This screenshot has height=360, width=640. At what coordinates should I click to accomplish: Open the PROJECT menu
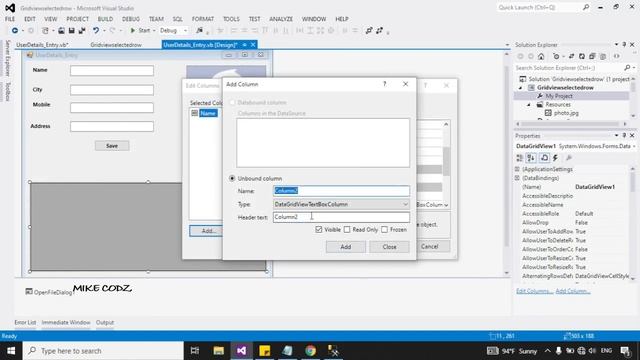[78, 19]
